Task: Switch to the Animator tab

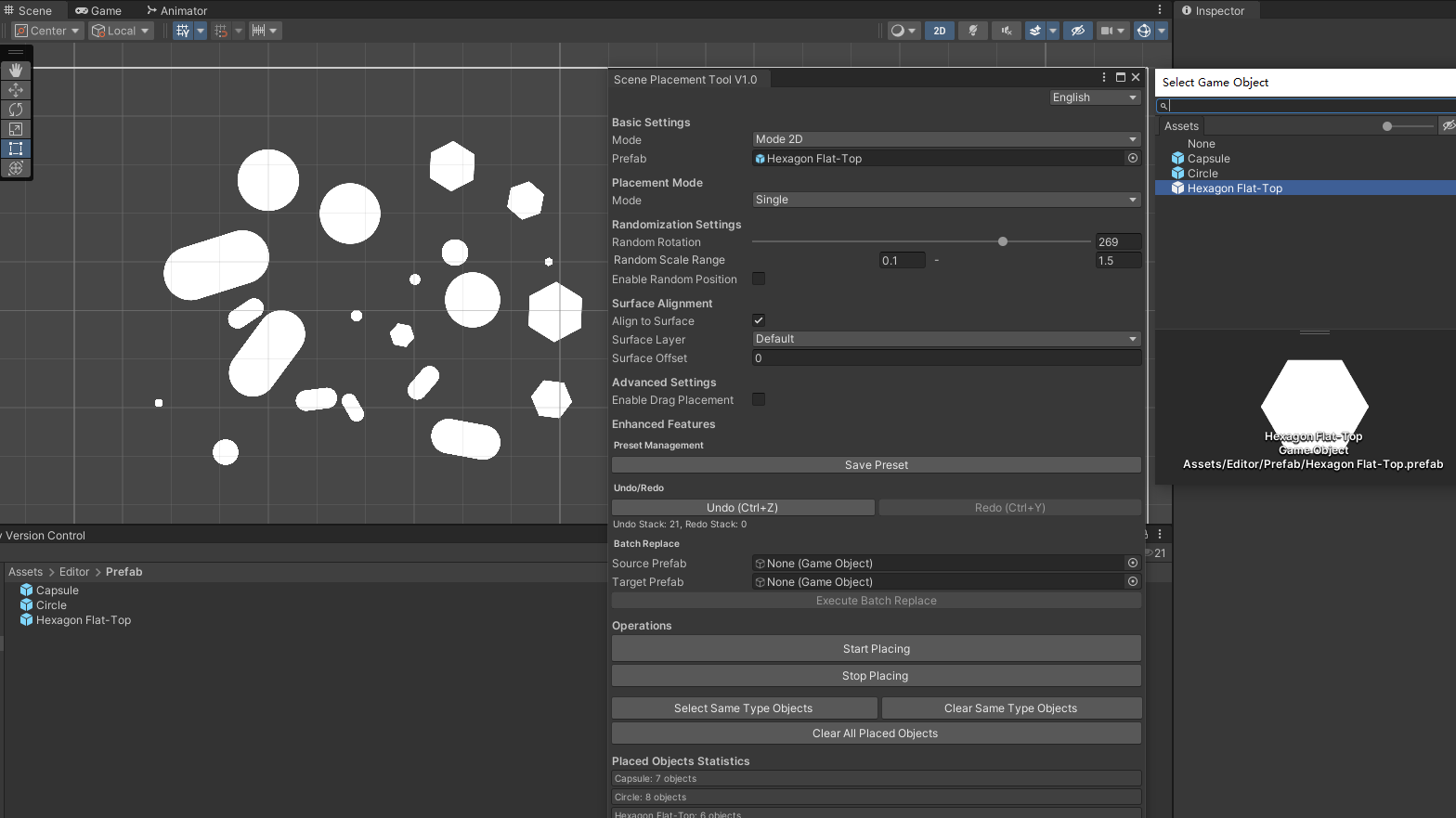Action: [x=176, y=11]
